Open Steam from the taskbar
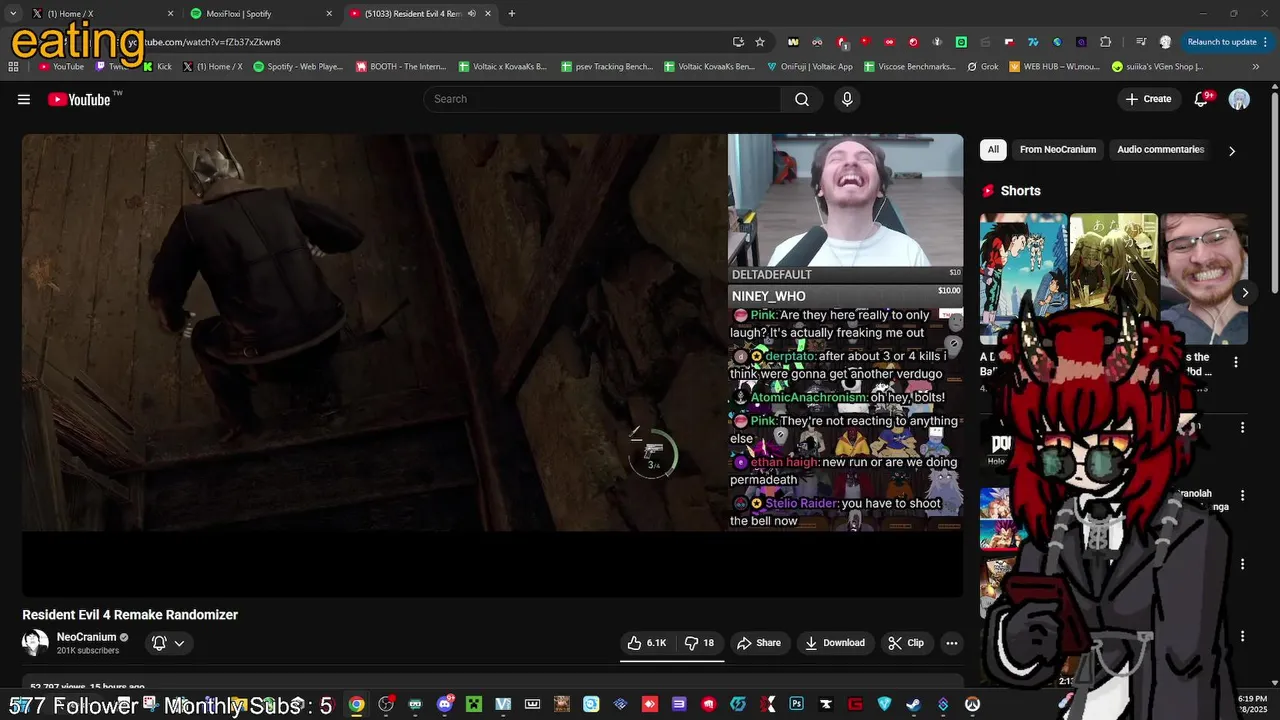Image resolution: width=1280 pixels, height=720 pixels. [913, 705]
